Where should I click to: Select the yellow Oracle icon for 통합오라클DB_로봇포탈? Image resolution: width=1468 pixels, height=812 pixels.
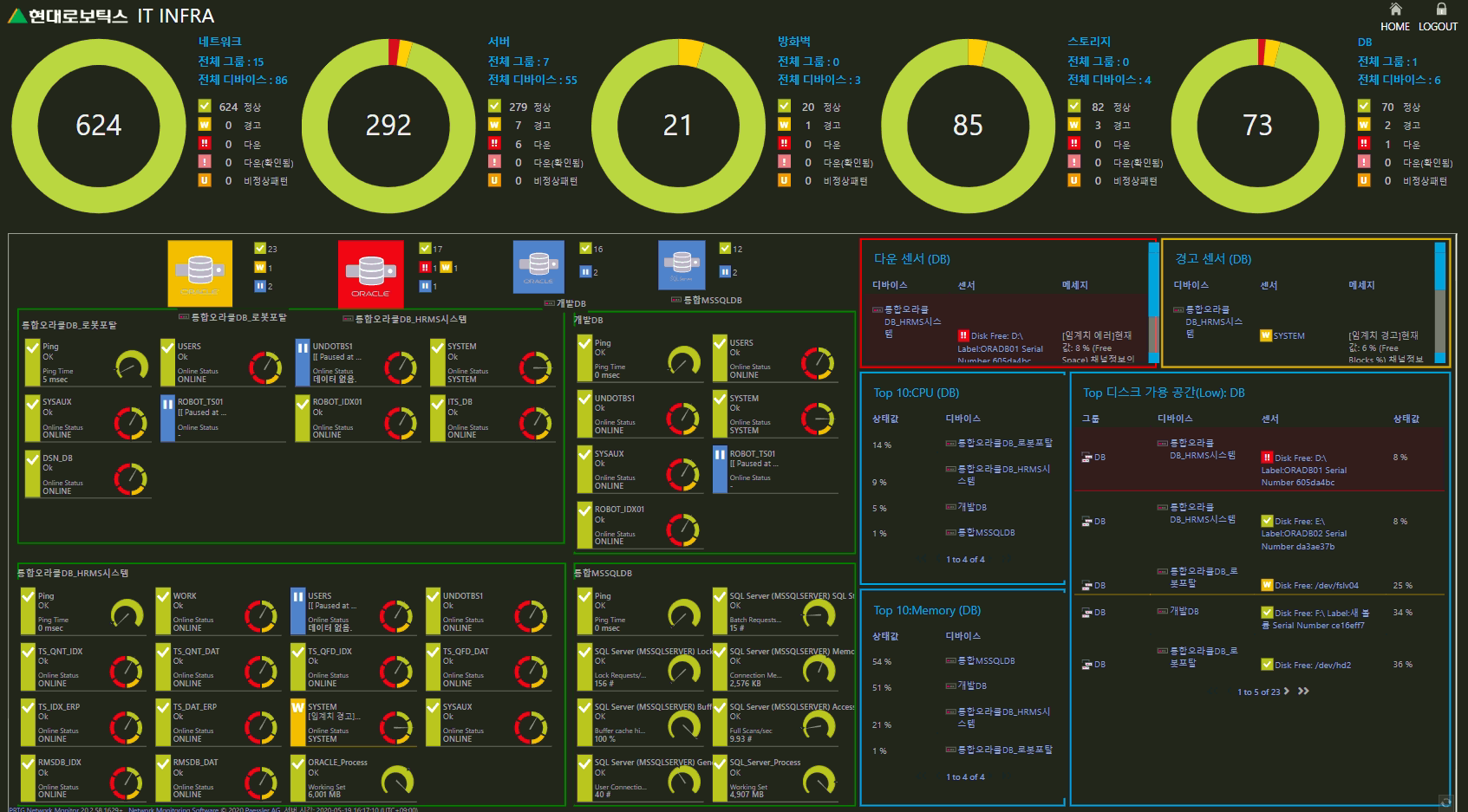coord(199,271)
